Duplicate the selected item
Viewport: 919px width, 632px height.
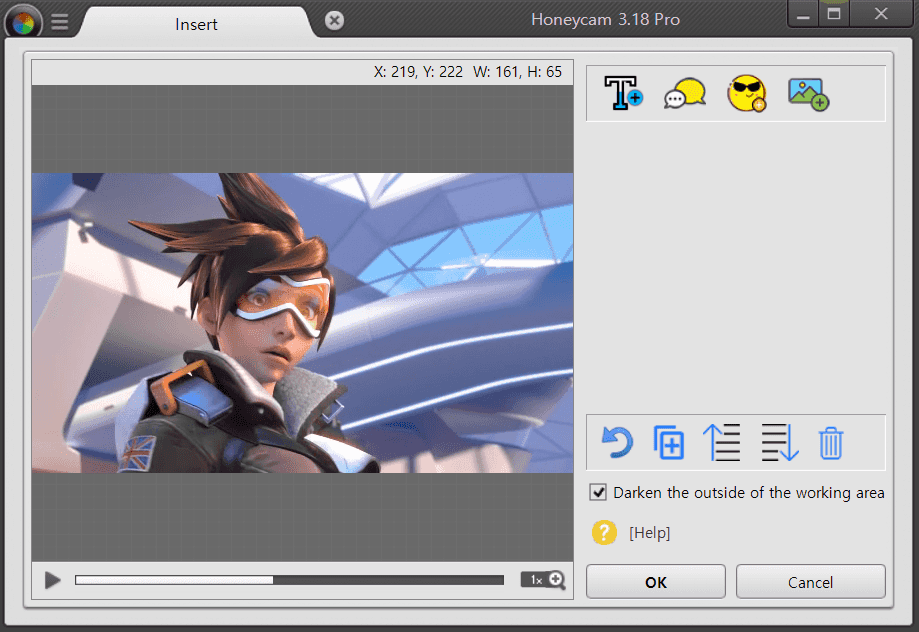(668, 442)
